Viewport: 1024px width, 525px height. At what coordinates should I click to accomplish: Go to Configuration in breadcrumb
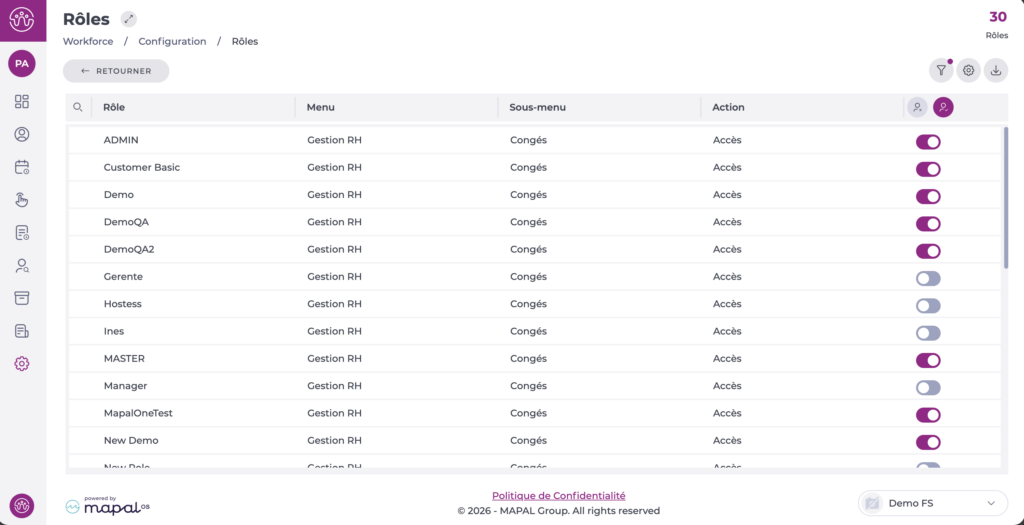pos(172,42)
